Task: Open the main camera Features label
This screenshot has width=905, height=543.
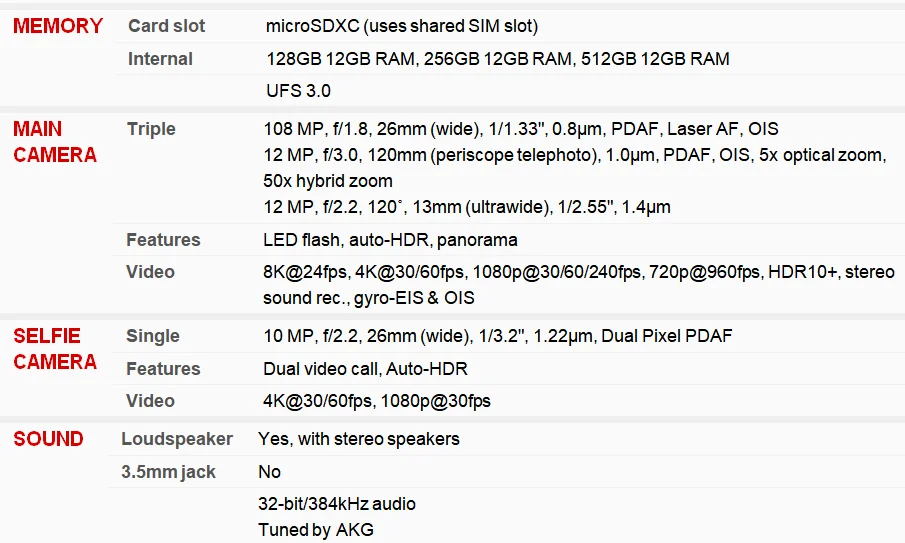Action: tap(163, 239)
